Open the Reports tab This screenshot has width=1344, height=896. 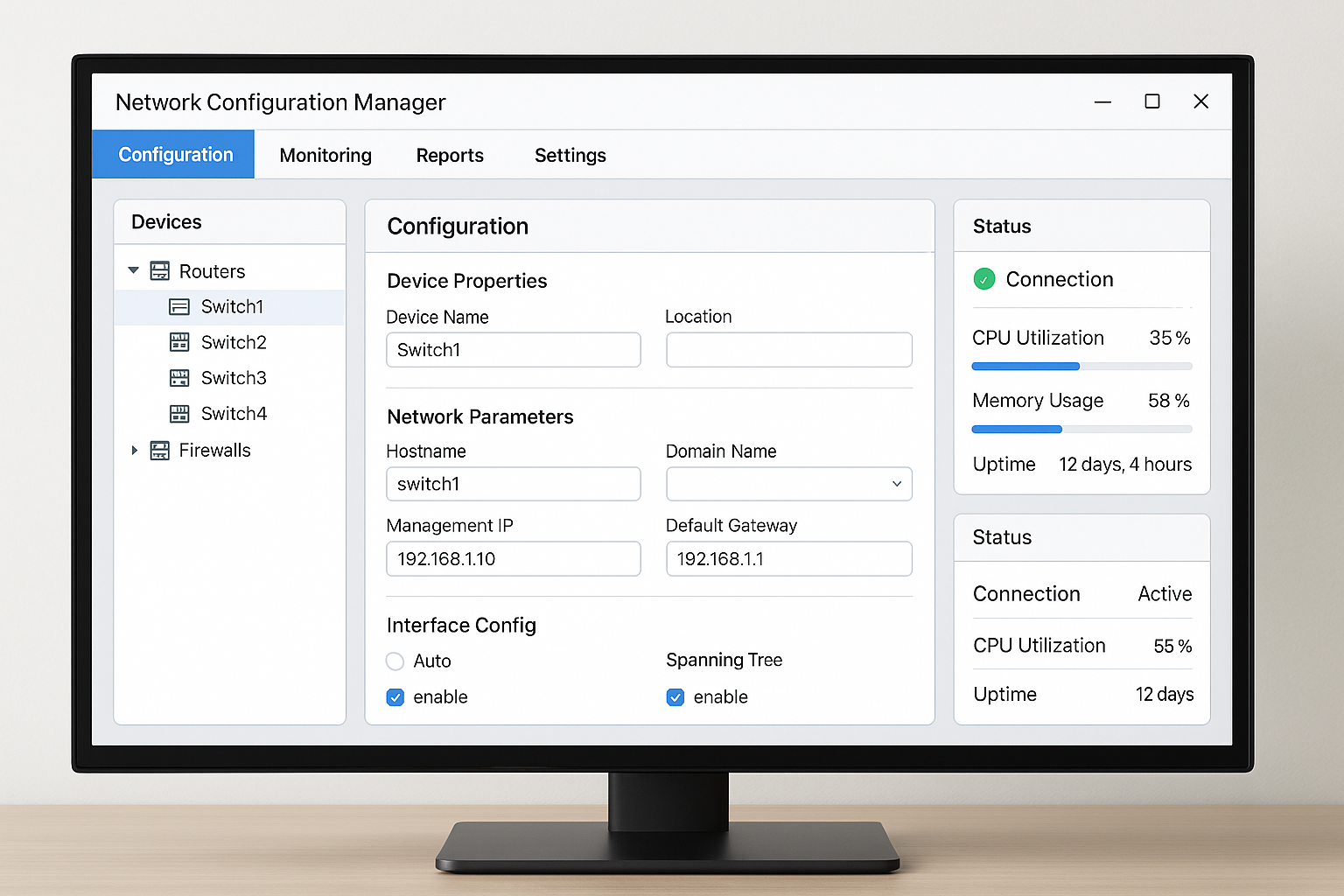450,155
